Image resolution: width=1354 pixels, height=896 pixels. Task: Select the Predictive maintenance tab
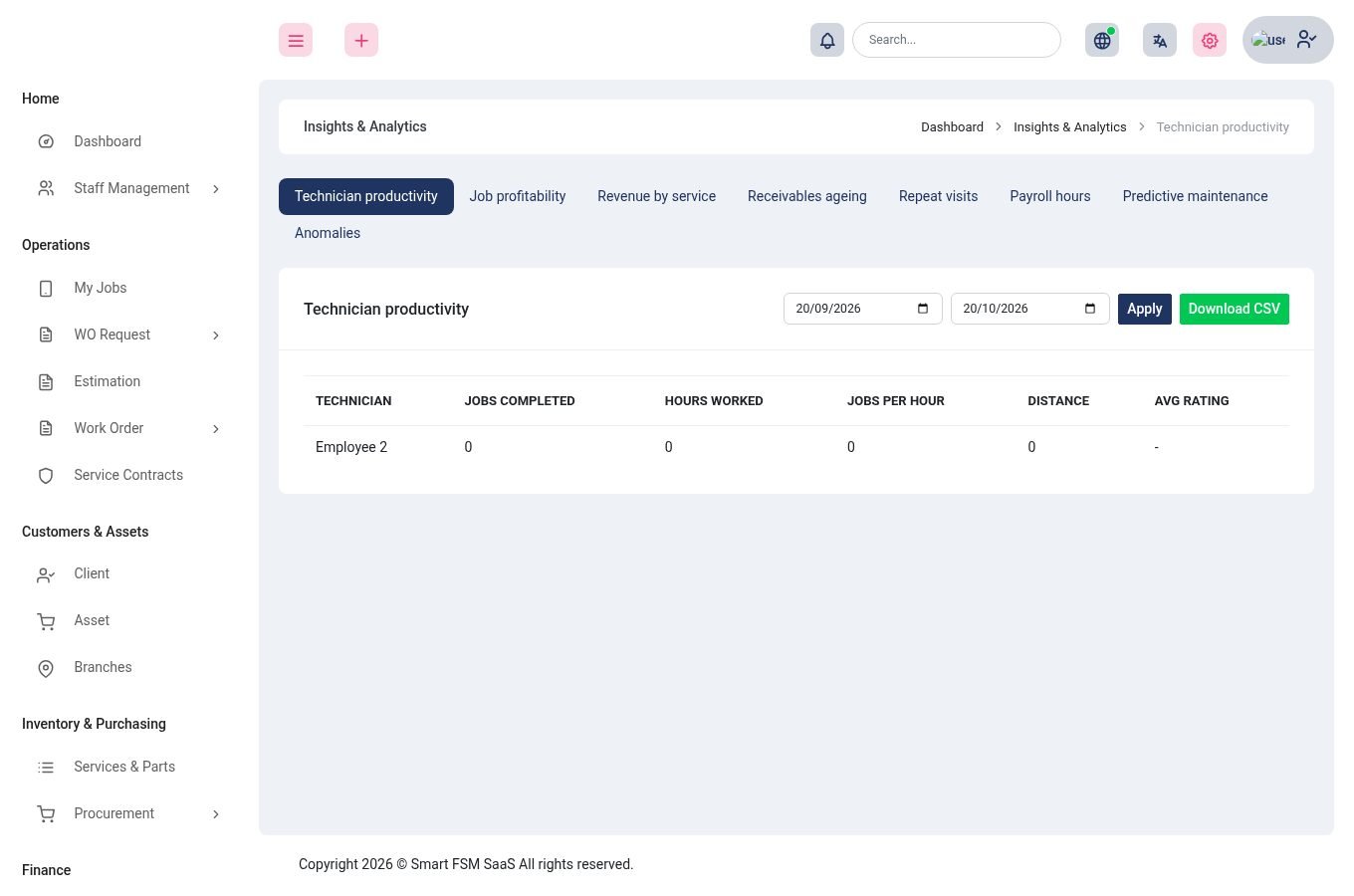click(x=1195, y=196)
